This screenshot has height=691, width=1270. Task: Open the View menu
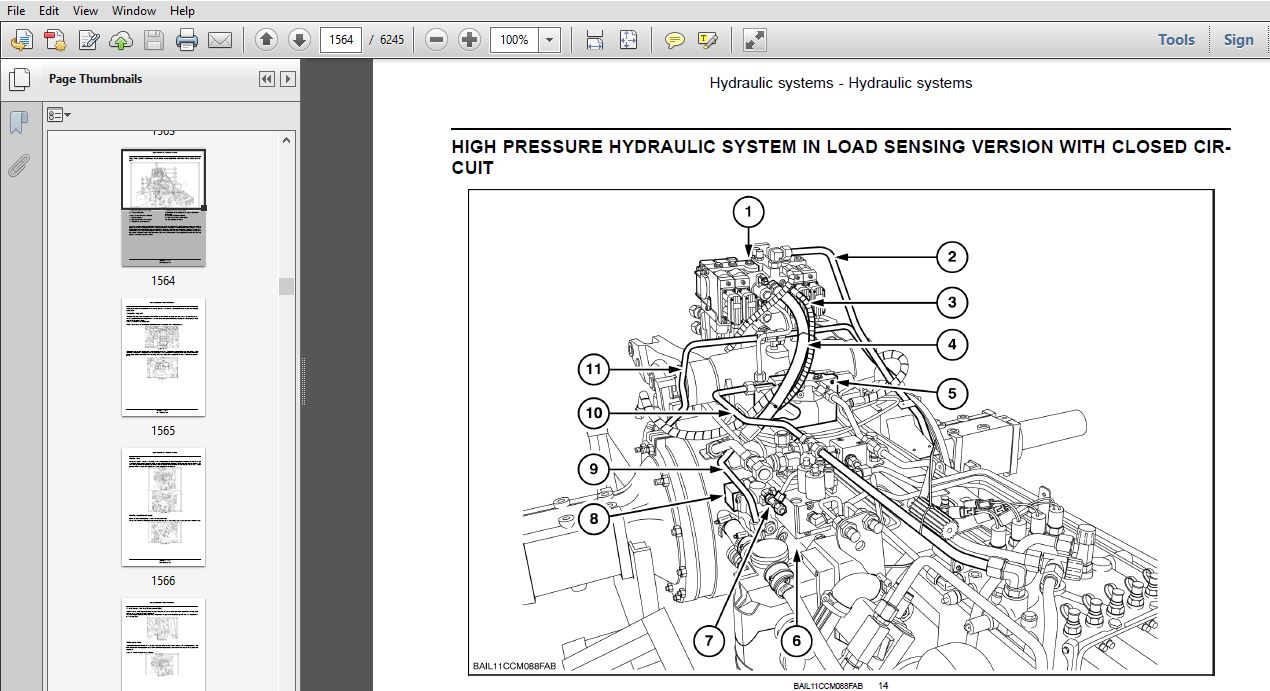(85, 11)
